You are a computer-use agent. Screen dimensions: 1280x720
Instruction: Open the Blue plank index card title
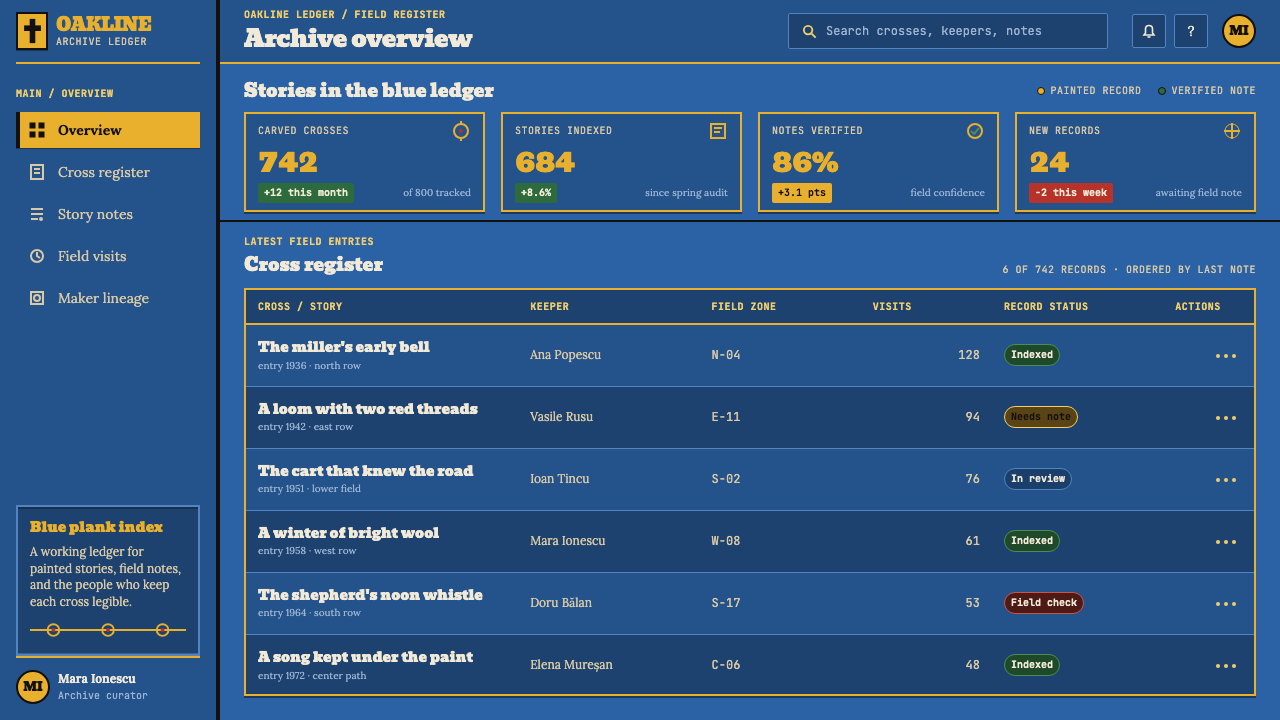[96, 527]
